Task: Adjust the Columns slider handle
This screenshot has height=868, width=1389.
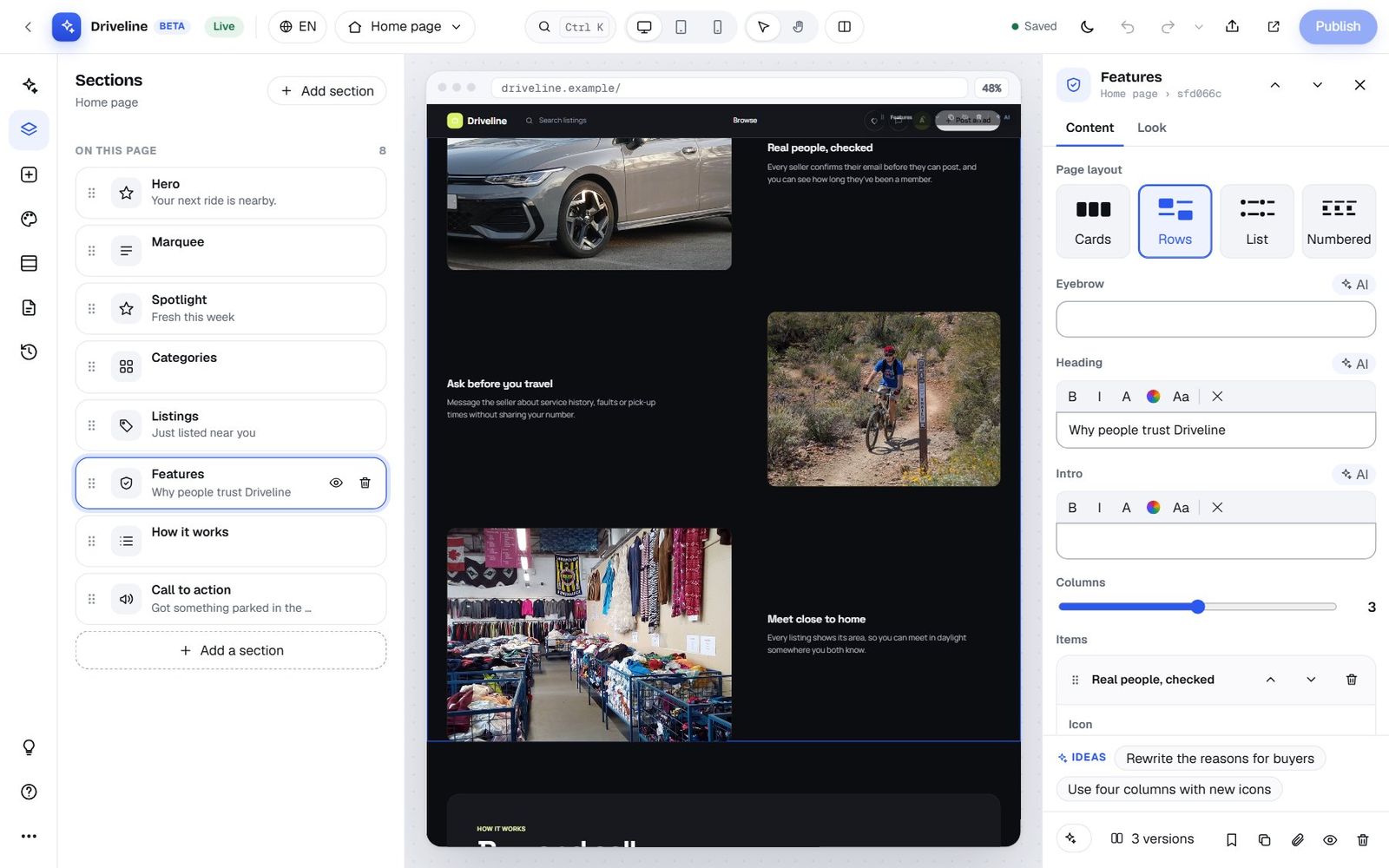Action: [1198, 607]
